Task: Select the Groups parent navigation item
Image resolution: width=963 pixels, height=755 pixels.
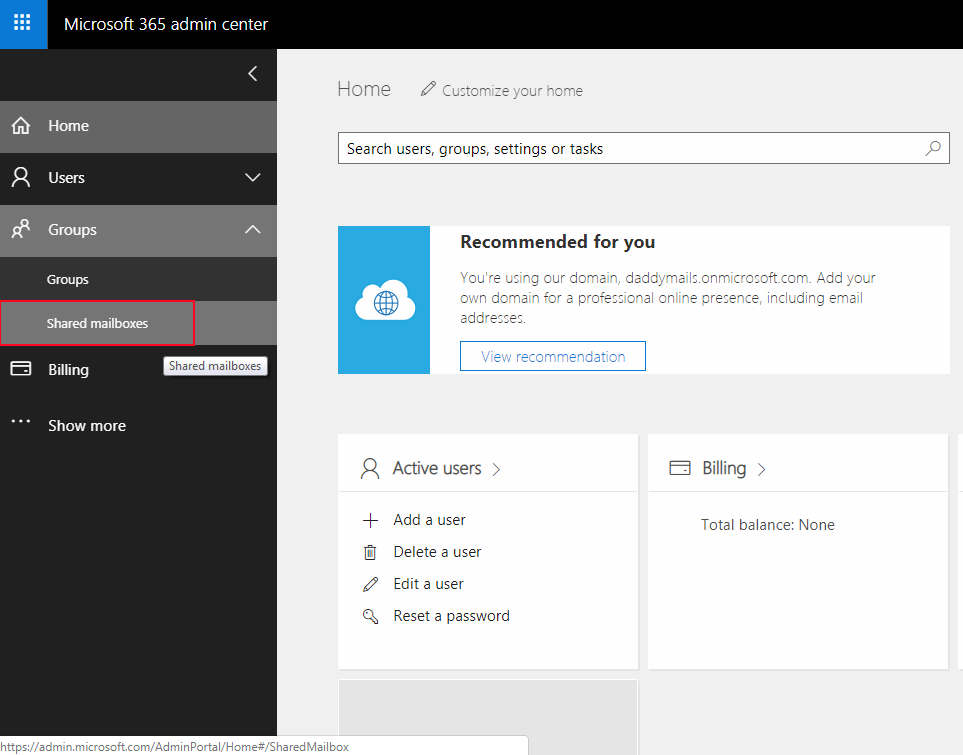Action: pos(138,230)
